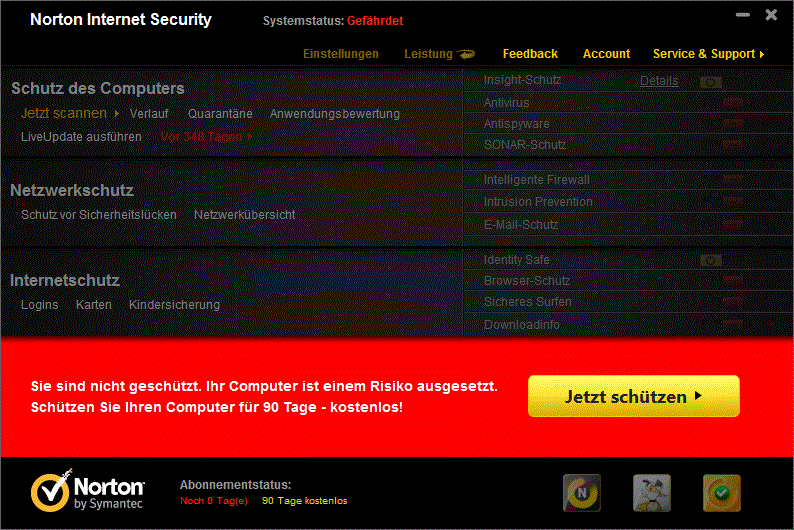Toggle the Intelligente Firewall switch
The width and height of the screenshot is (794, 530).
(x=733, y=180)
